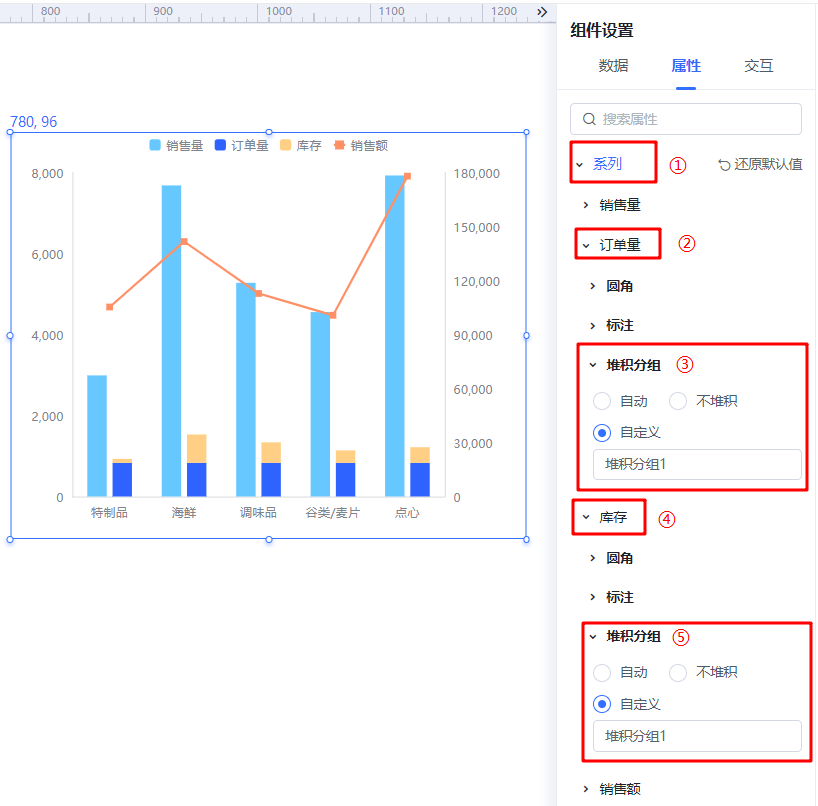Click the 点心 axis label
This screenshot has height=806, width=818.
pyautogui.click(x=407, y=513)
